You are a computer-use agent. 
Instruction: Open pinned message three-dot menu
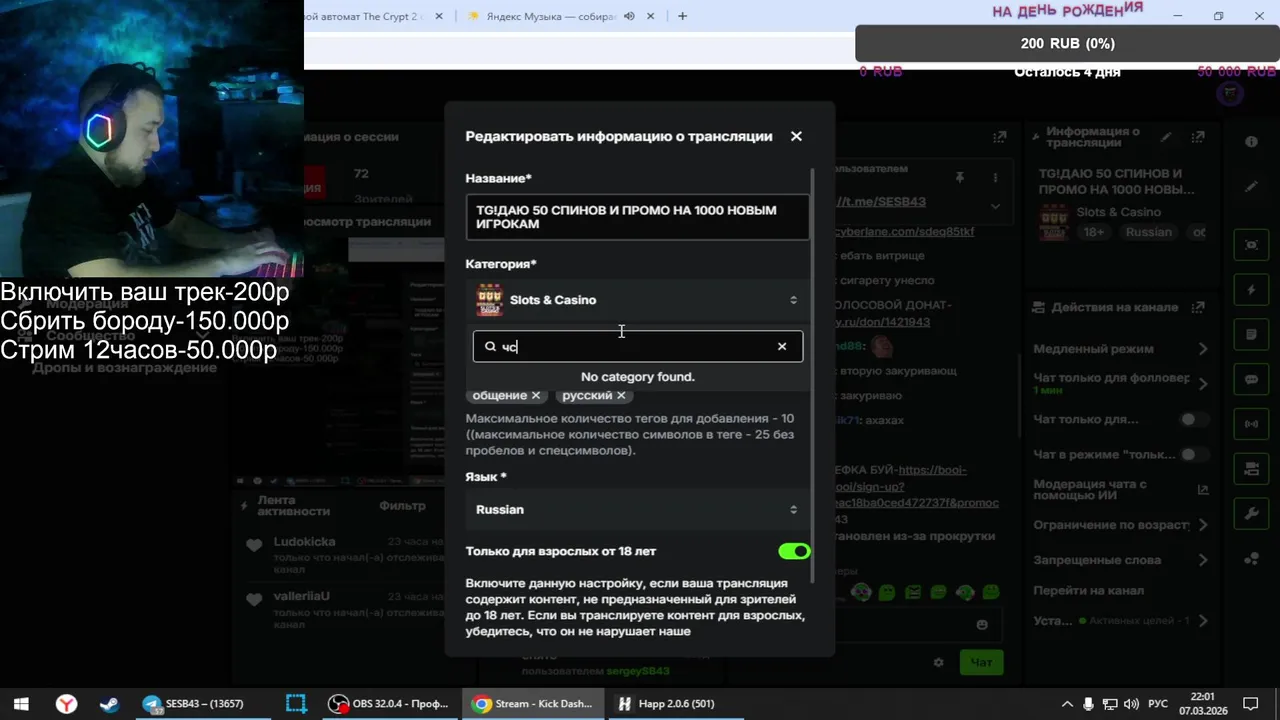pyautogui.click(x=996, y=177)
